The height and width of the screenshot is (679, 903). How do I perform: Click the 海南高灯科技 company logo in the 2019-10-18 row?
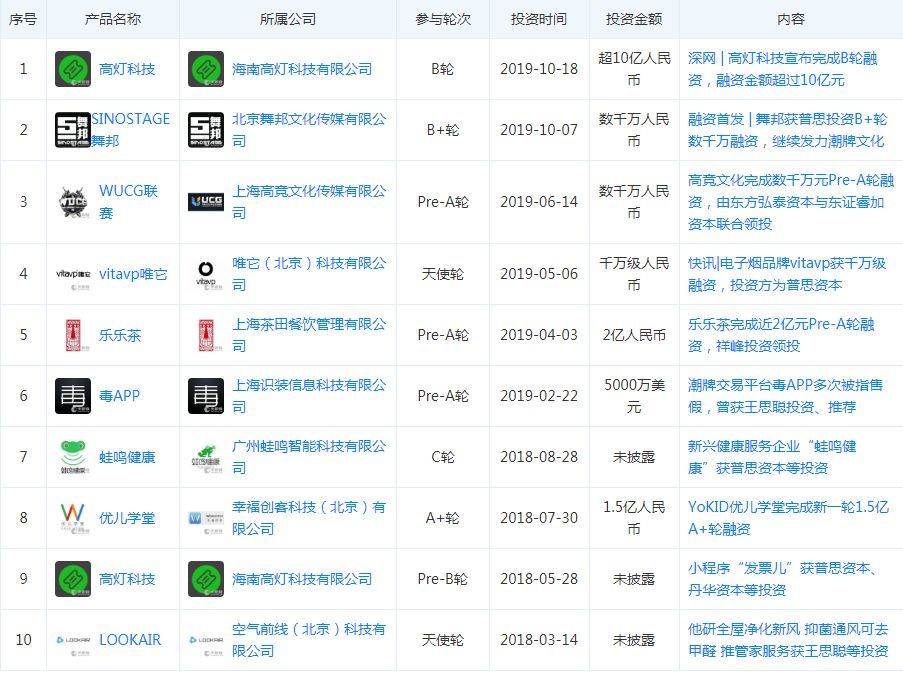coord(206,69)
